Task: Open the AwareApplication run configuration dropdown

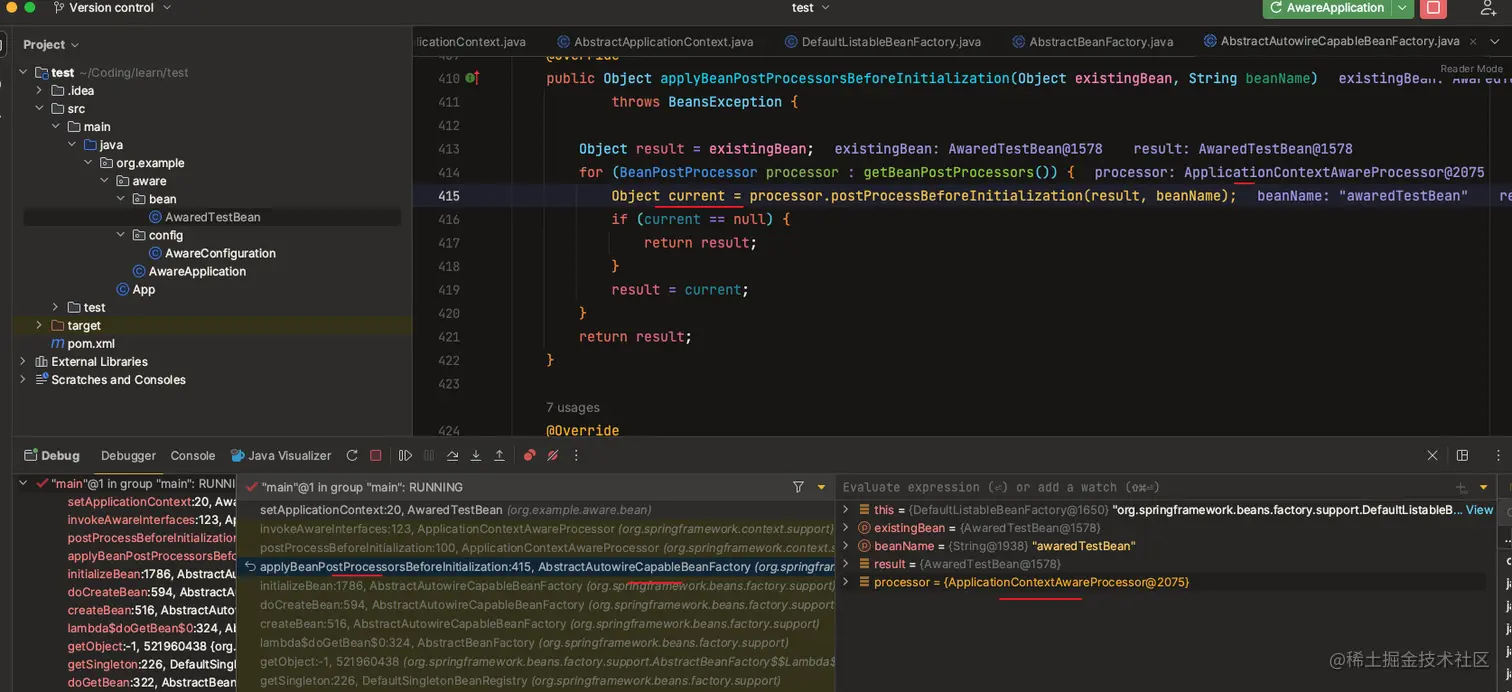Action: 1402,8
